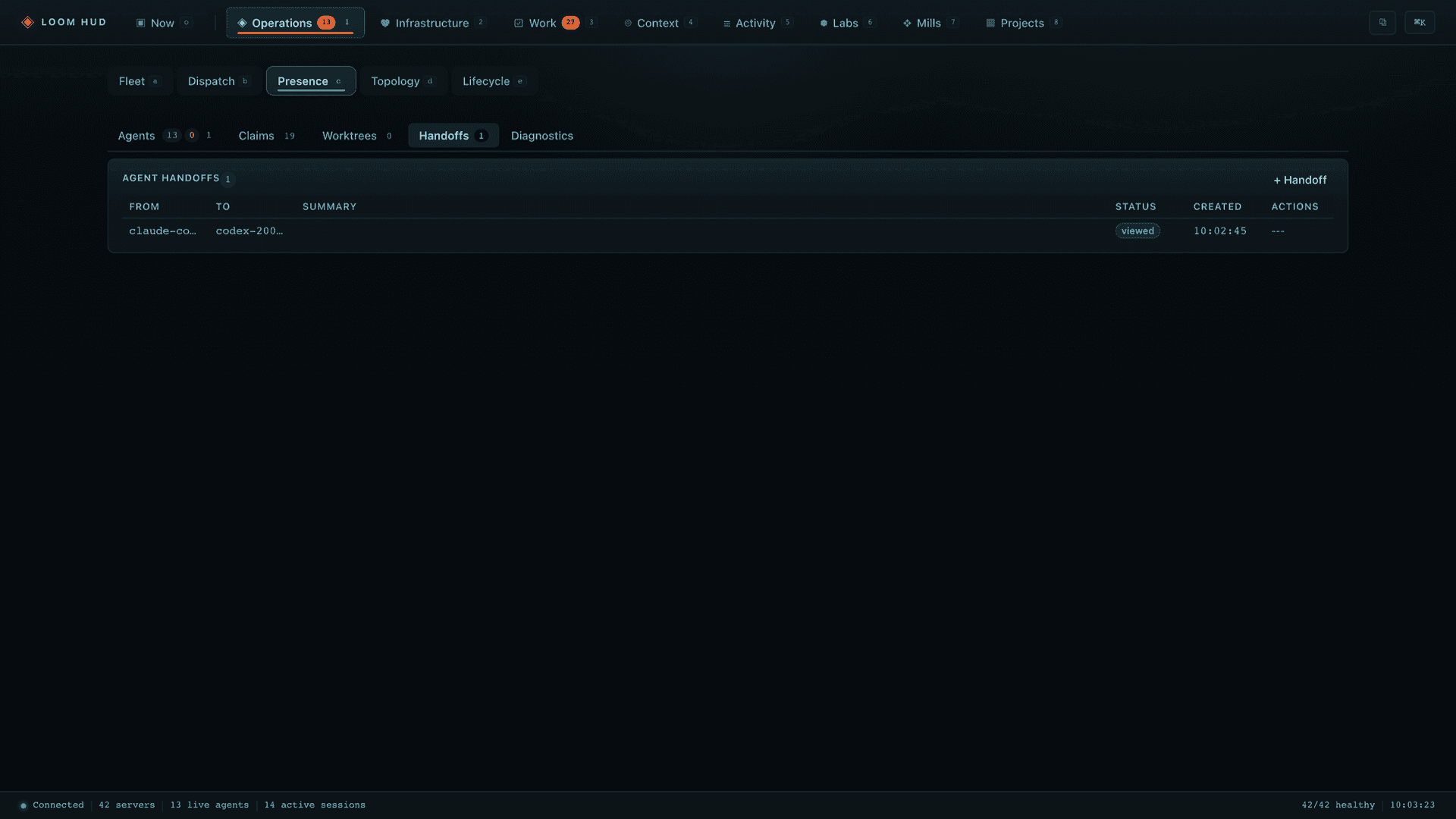Open the Labs tab
Screen dimensions: 1456x819
pyautogui.click(x=848, y=23)
